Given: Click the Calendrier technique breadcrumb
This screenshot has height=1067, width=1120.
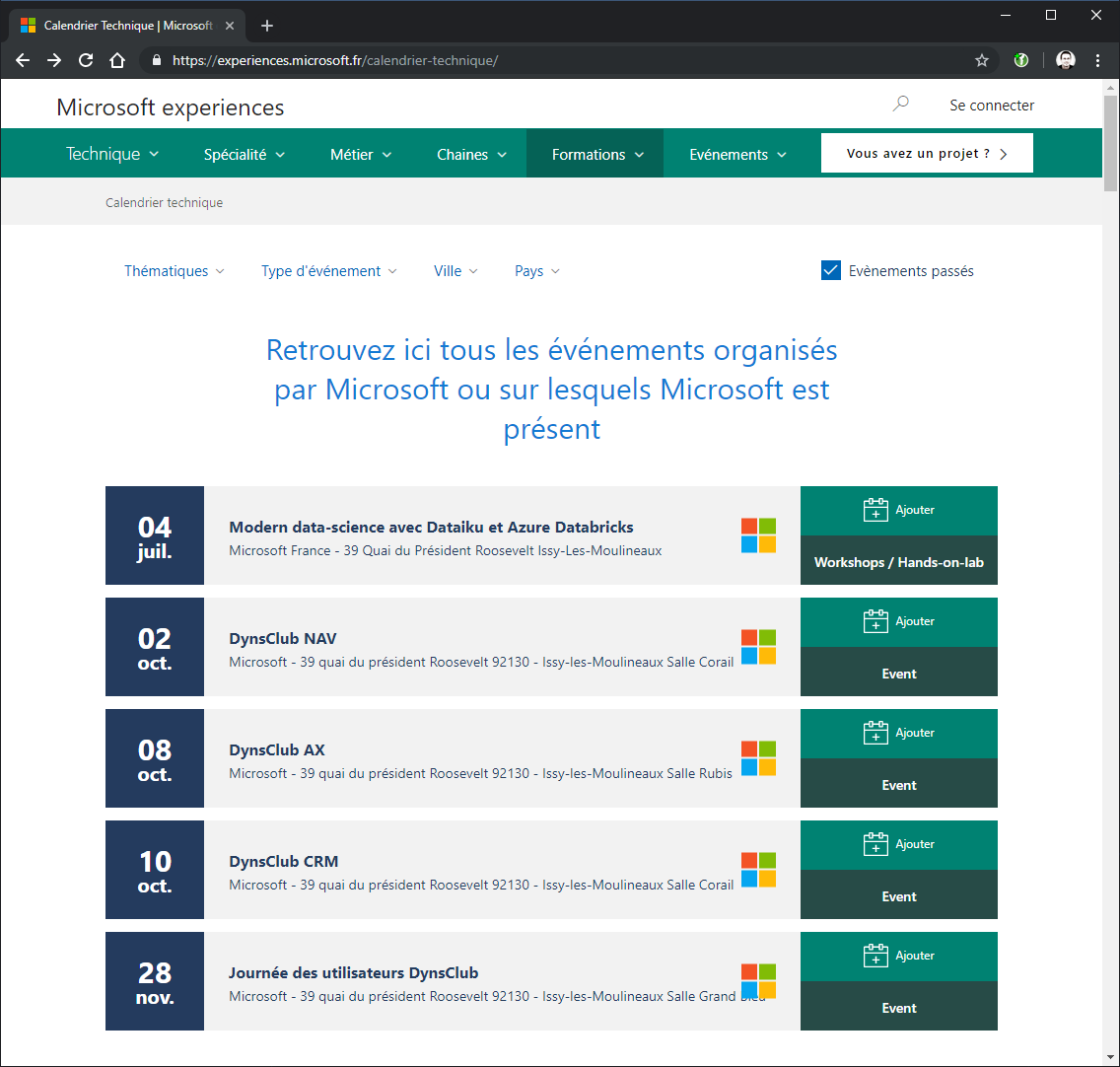Looking at the screenshot, I should click(165, 203).
